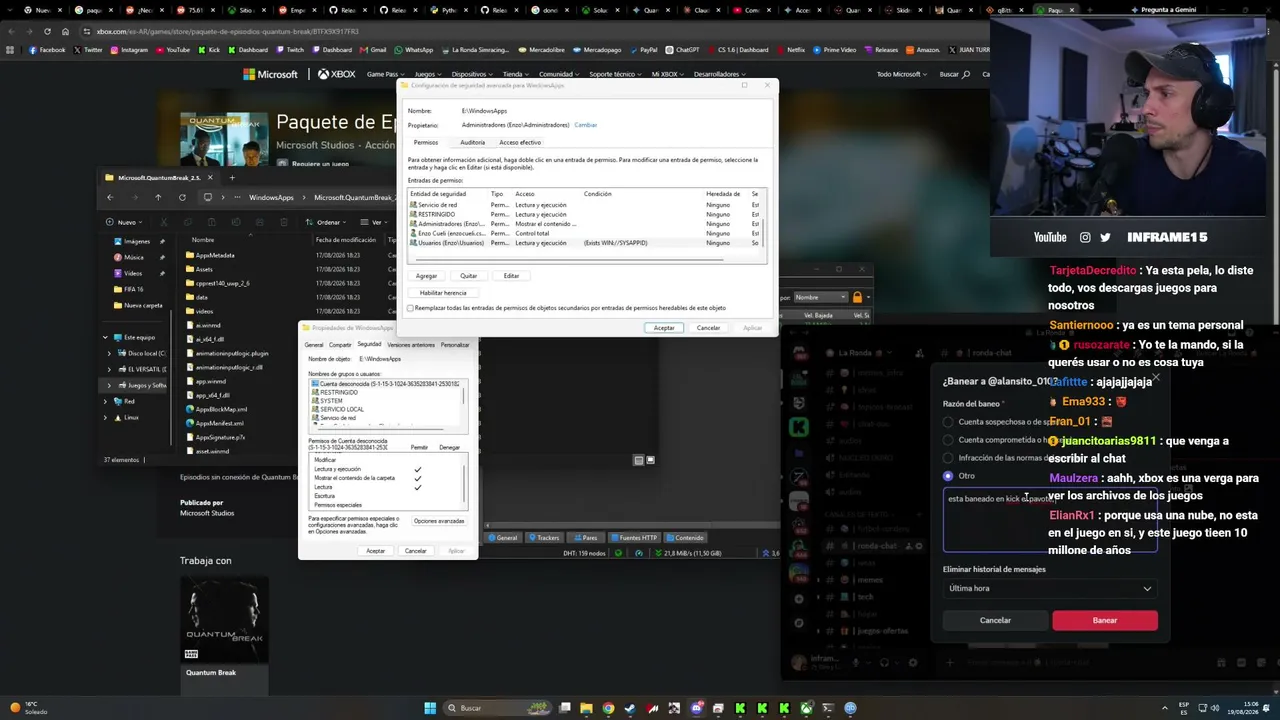Check 'Reemplazar todas las entradas de permisos' box

411,308
